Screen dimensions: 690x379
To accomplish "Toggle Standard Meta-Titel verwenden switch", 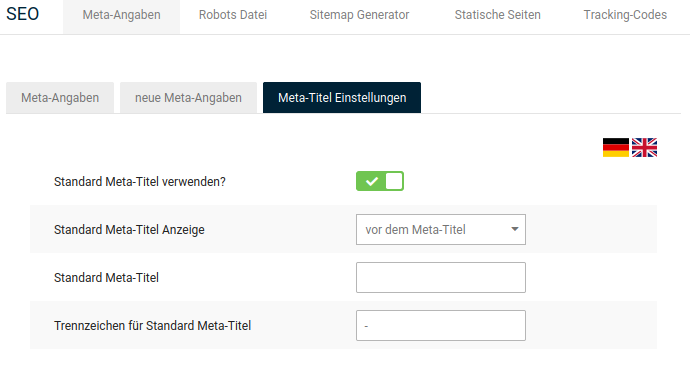I will [x=380, y=181].
